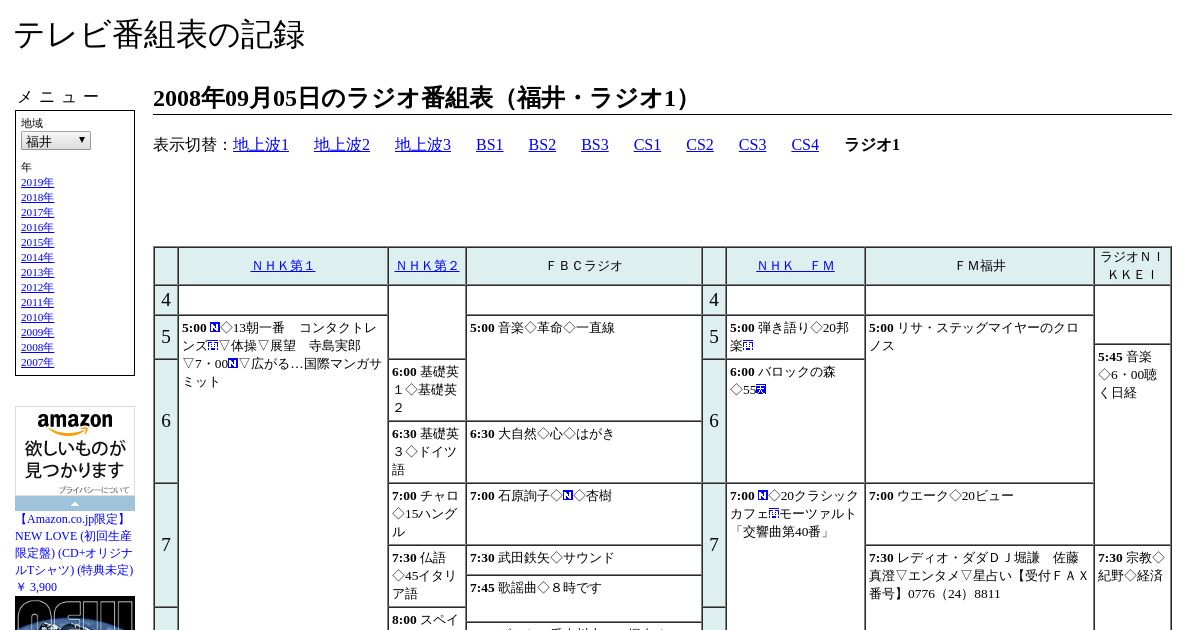Switch display to 地上波1
Image resolution: width=1200 pixels, height=630 pixels.
(261, 145)
